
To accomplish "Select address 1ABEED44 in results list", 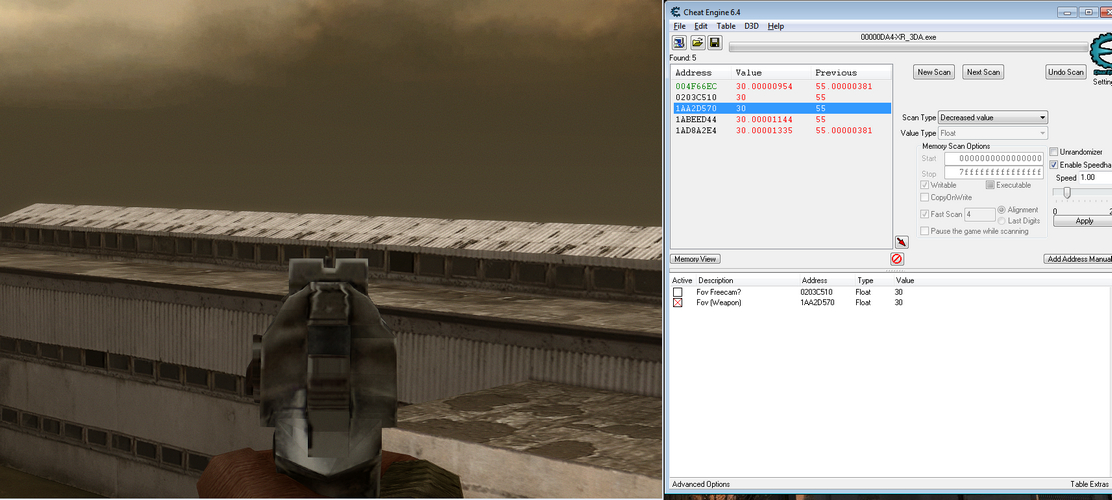I will coord(696,119).
